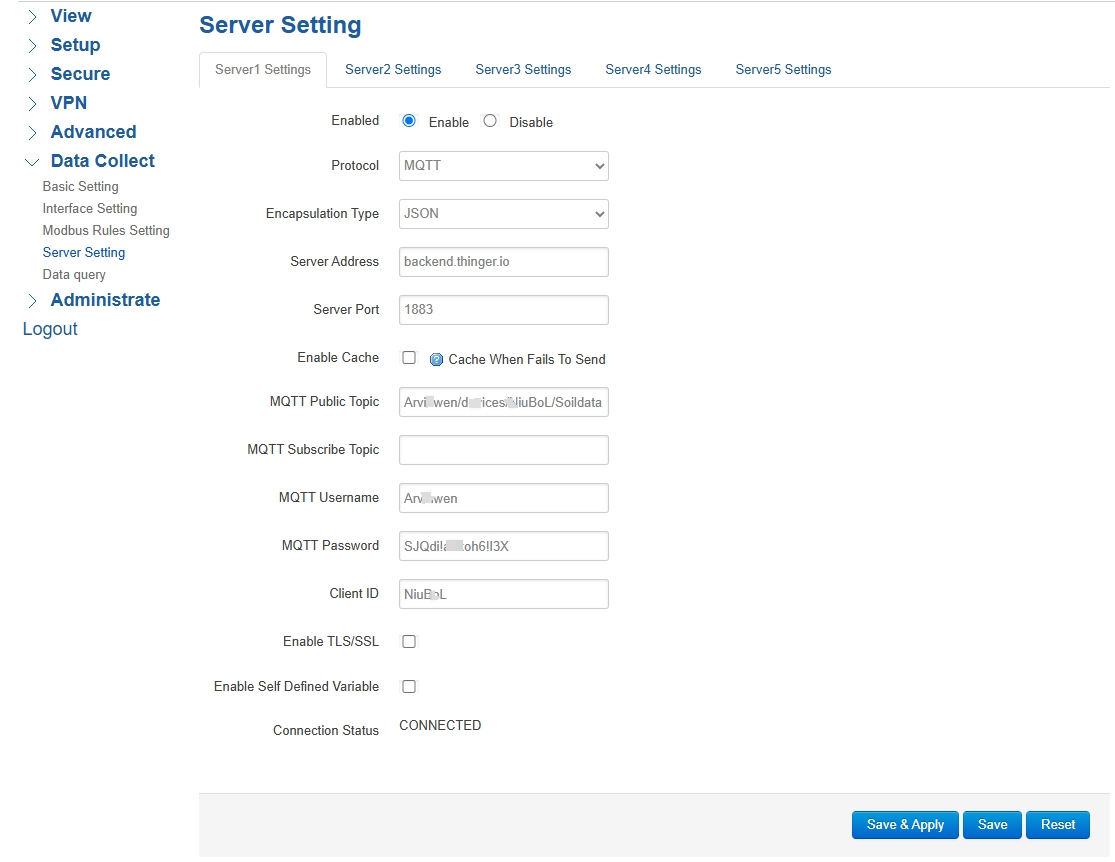This screenshot has width=1115, height=862.
Task: Switch to the Server5 Settings tab
Action: point(783,69)
